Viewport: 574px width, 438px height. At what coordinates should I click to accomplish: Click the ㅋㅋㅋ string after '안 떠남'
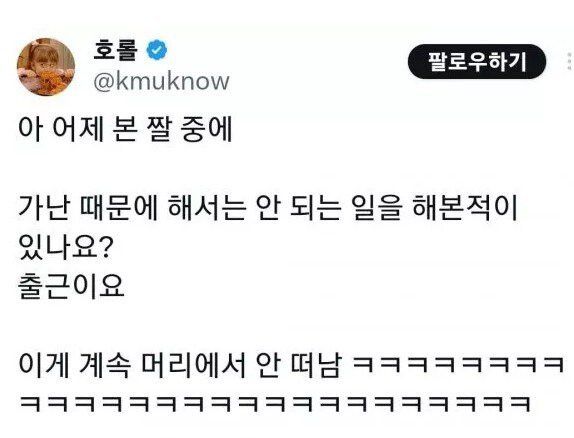(x=458, y=364)
